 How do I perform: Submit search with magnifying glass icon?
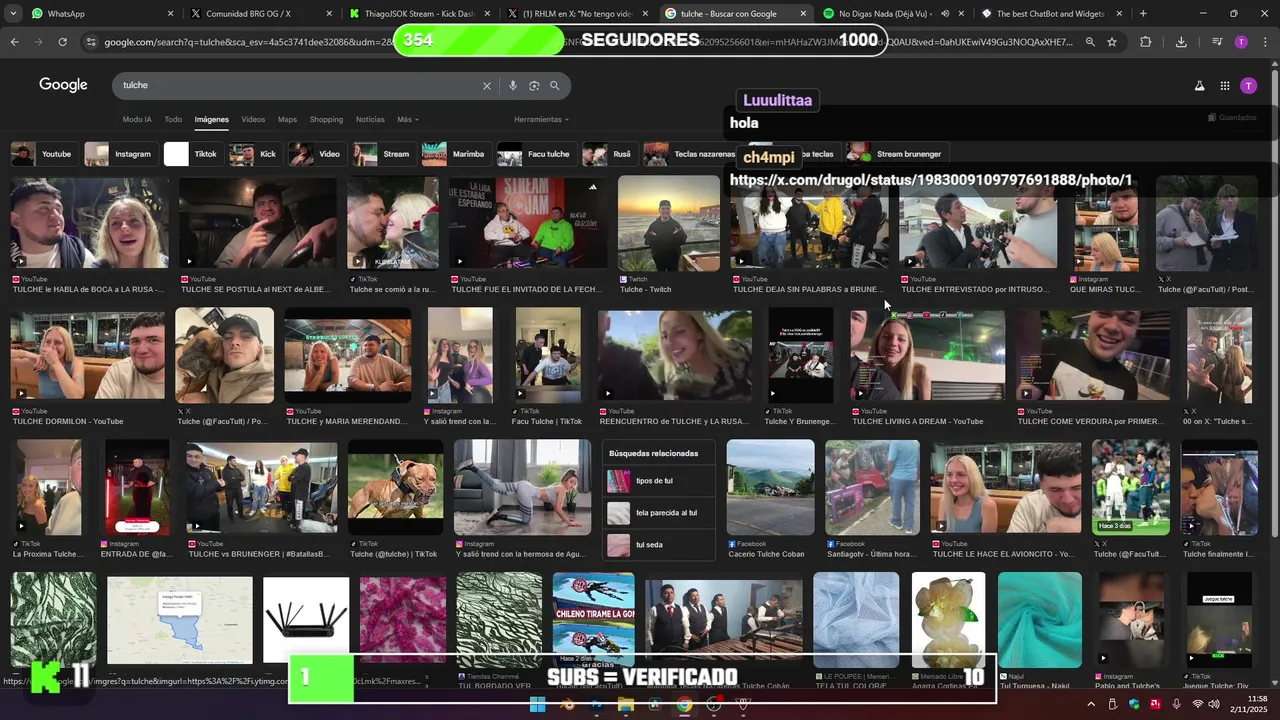click(x=555, y=86)
